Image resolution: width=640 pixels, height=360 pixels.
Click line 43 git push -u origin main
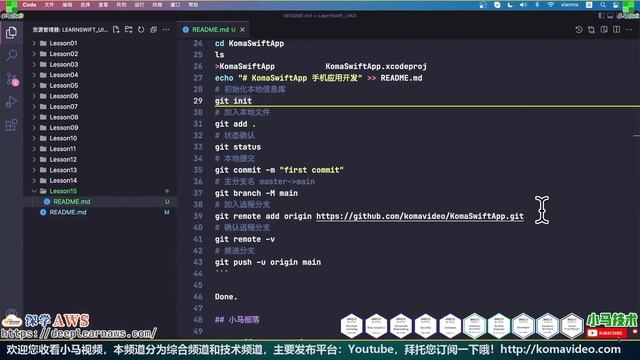click(x=268, y=262)
